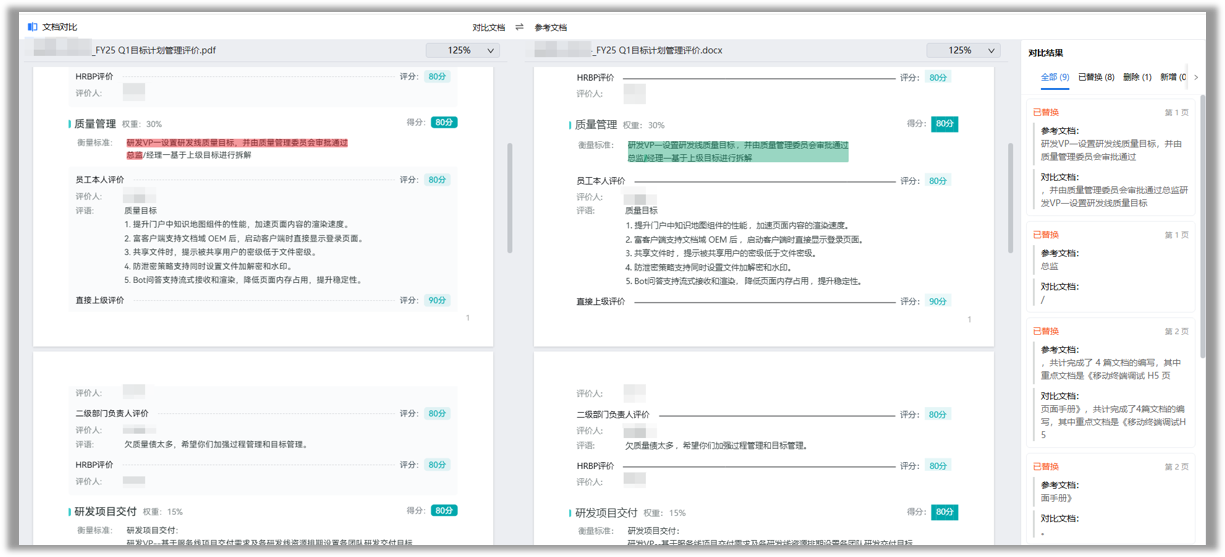Open the right DOCX zoom 125% dropdown

[962, 50]
